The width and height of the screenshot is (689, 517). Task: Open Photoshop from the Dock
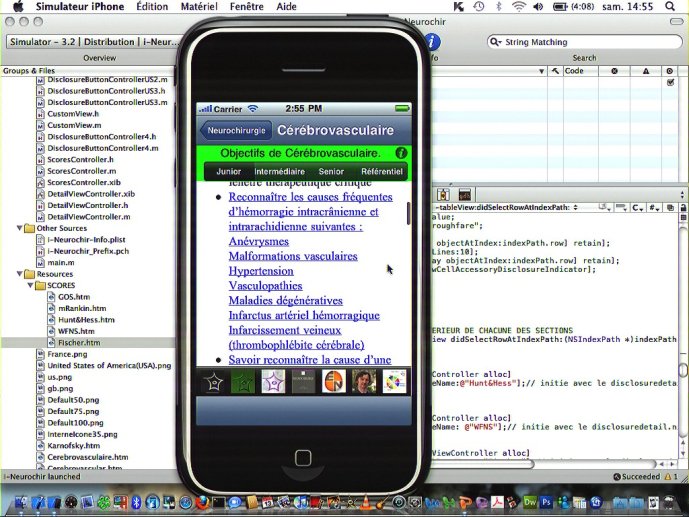(x=546, y=502)
